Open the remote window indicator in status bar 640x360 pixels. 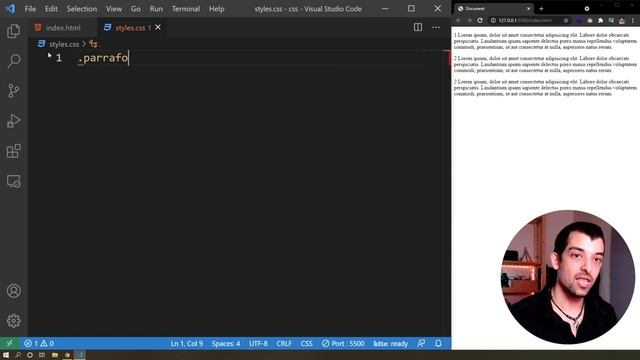9,343
